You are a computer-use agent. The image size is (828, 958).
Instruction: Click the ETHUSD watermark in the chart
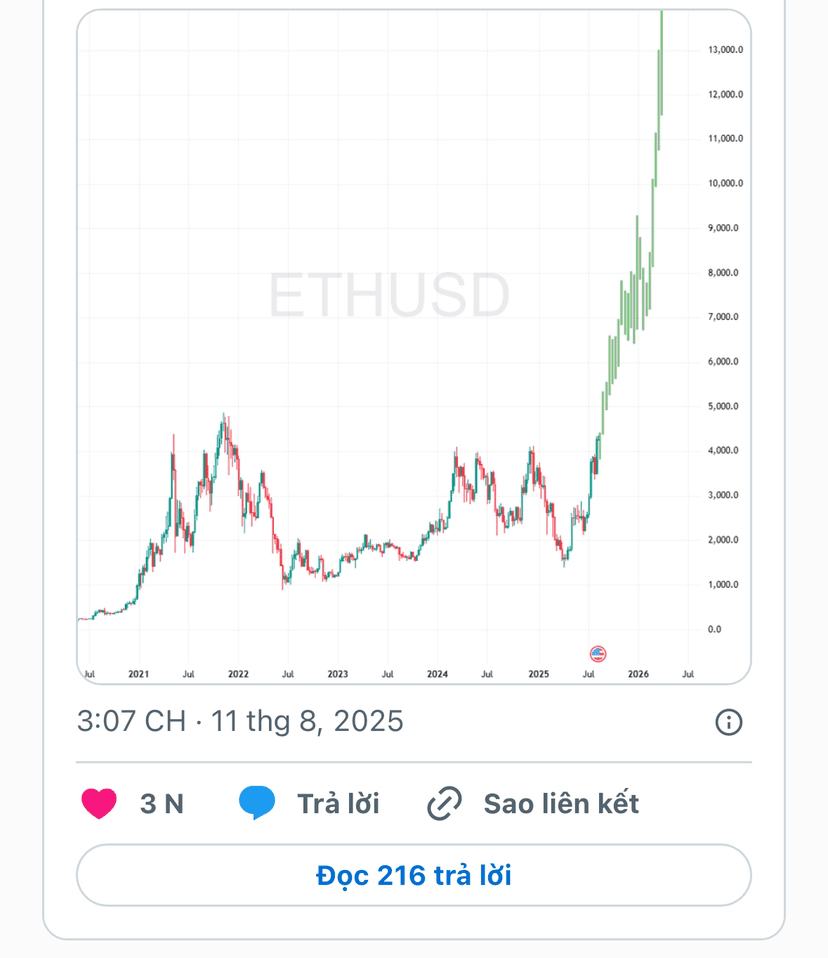click(x=389, y=296)
